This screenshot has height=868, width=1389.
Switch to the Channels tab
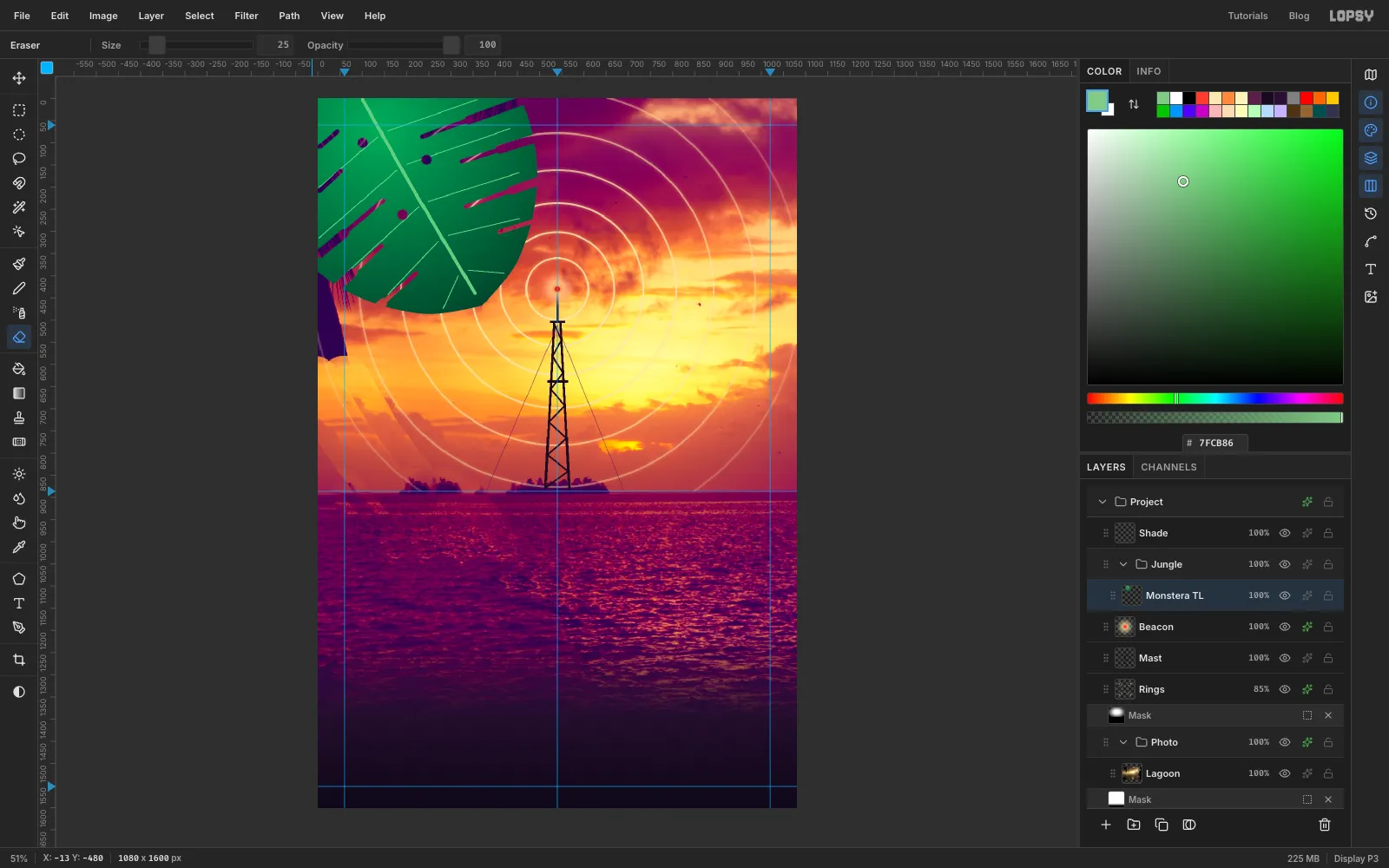click(x=1168, y=467)
